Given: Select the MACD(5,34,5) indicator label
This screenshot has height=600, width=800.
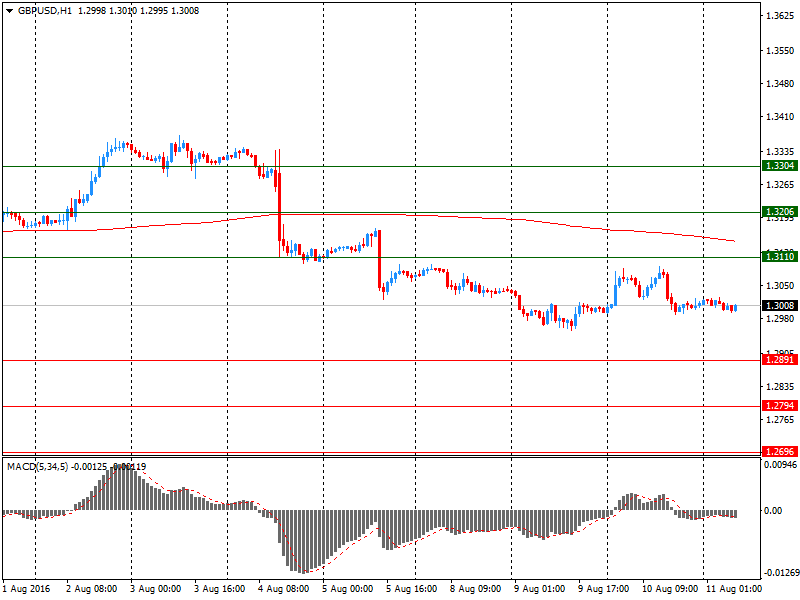Looking at the screenshot, I should (x=37, y=466).
